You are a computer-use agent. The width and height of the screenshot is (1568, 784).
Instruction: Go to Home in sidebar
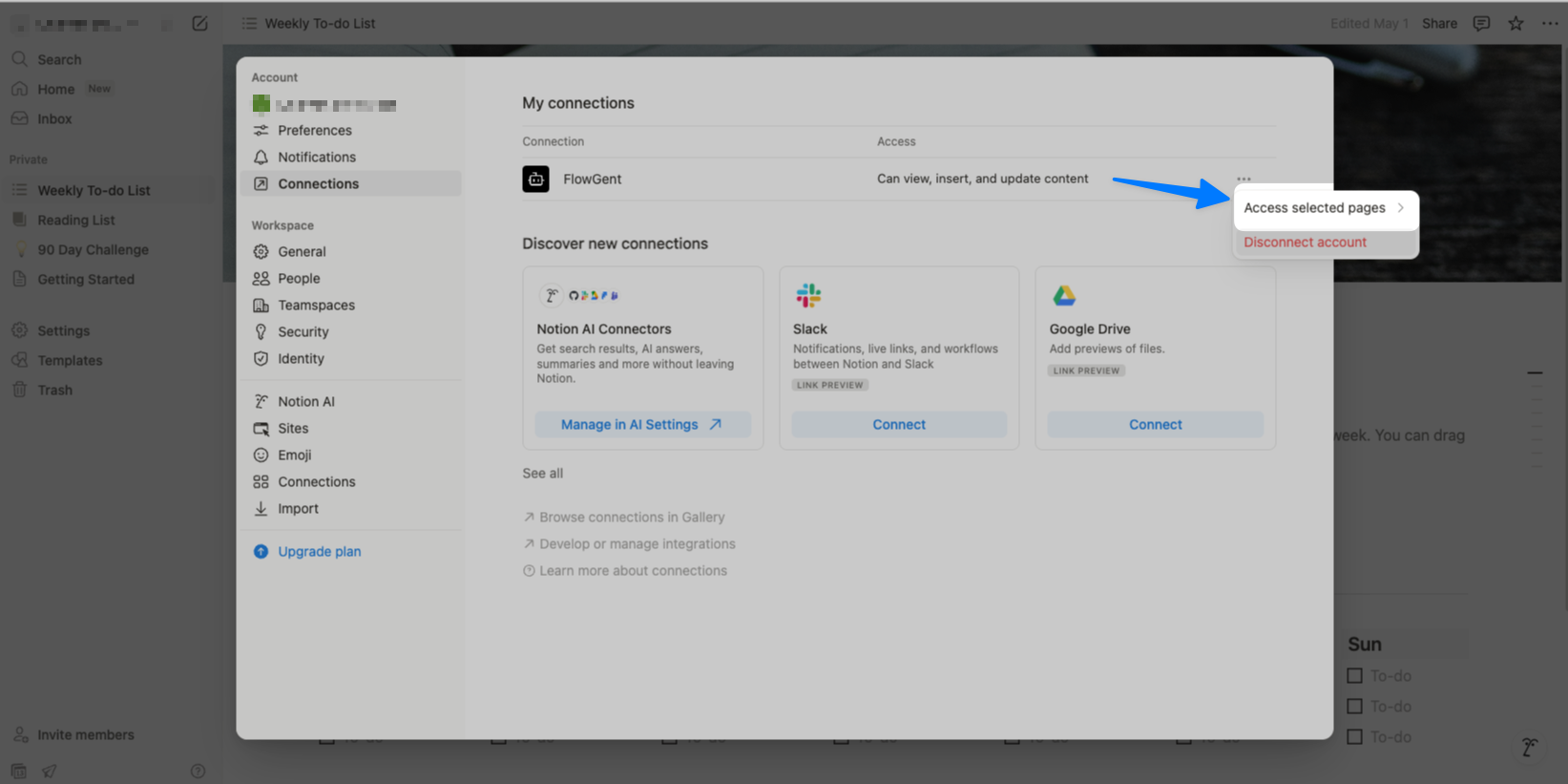click(55, 89)
